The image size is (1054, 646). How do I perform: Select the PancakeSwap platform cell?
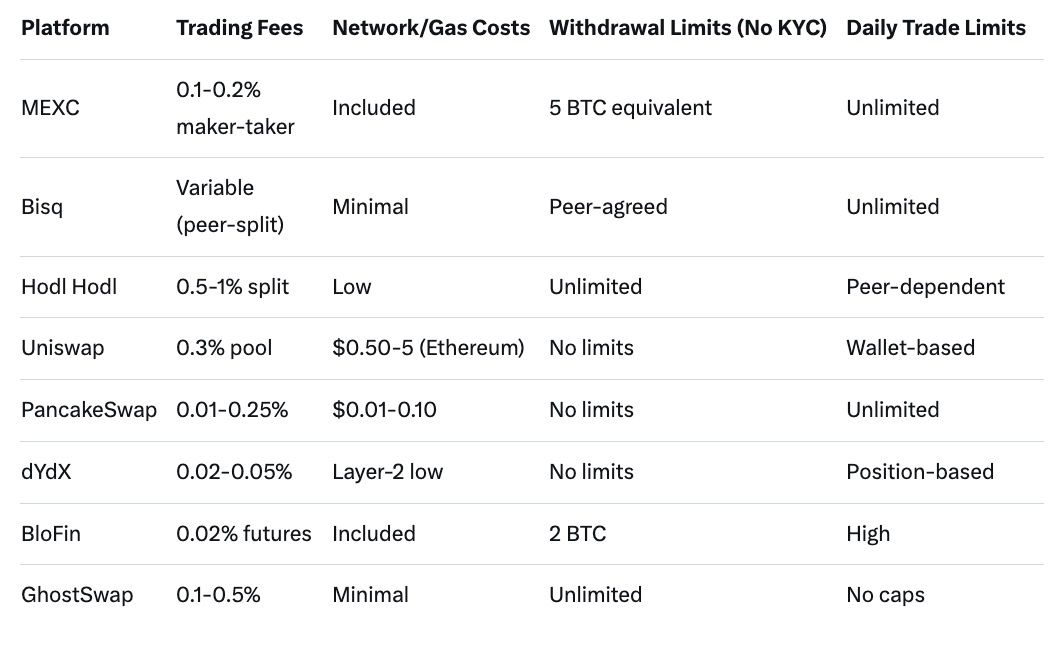click(89, 410)
